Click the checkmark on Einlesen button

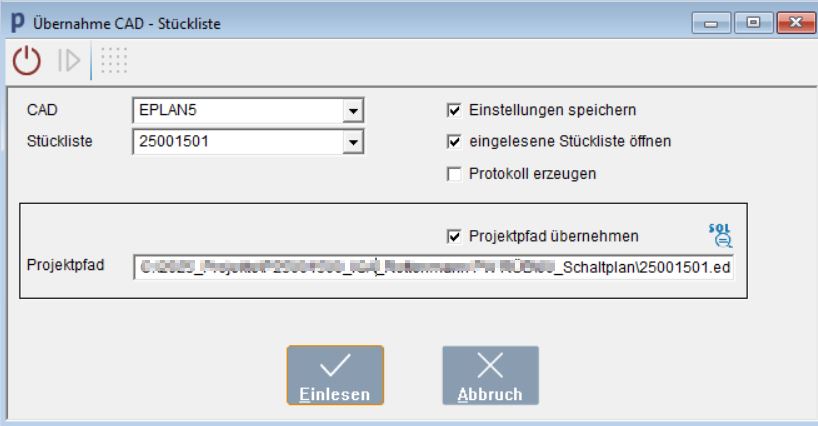pos(335,365)
